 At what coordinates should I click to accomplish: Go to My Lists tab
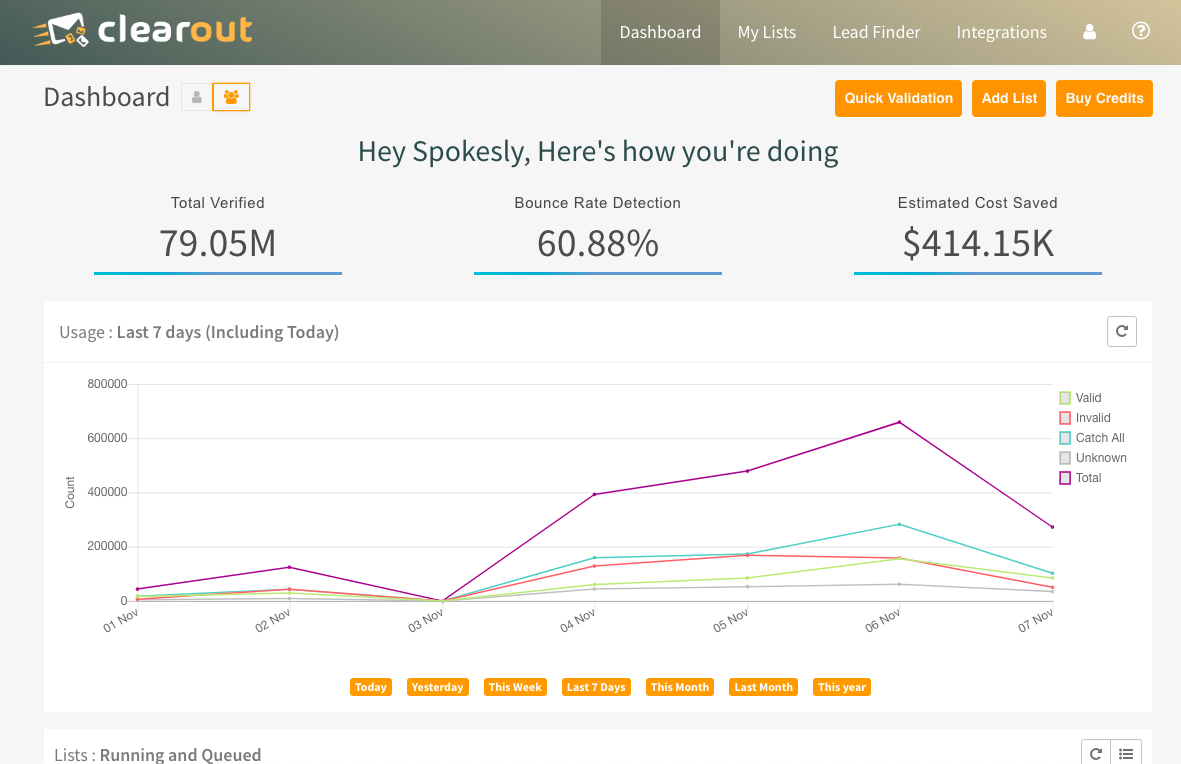pyautogui.click(x=767, y=32)
